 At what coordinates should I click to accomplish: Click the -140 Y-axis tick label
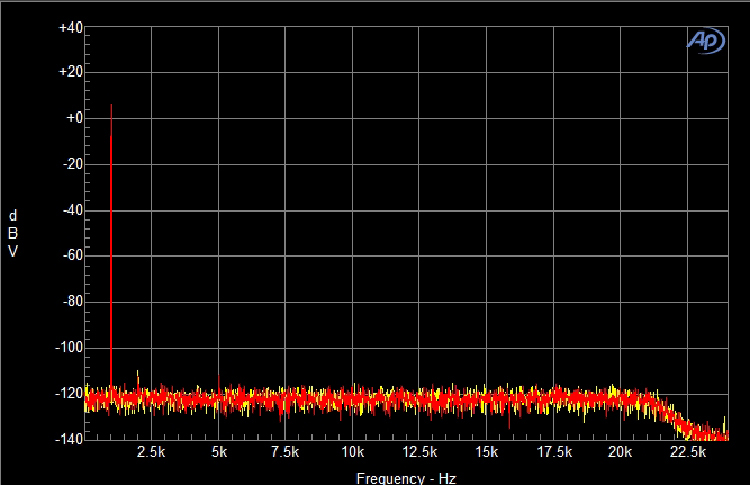(68, 438)
